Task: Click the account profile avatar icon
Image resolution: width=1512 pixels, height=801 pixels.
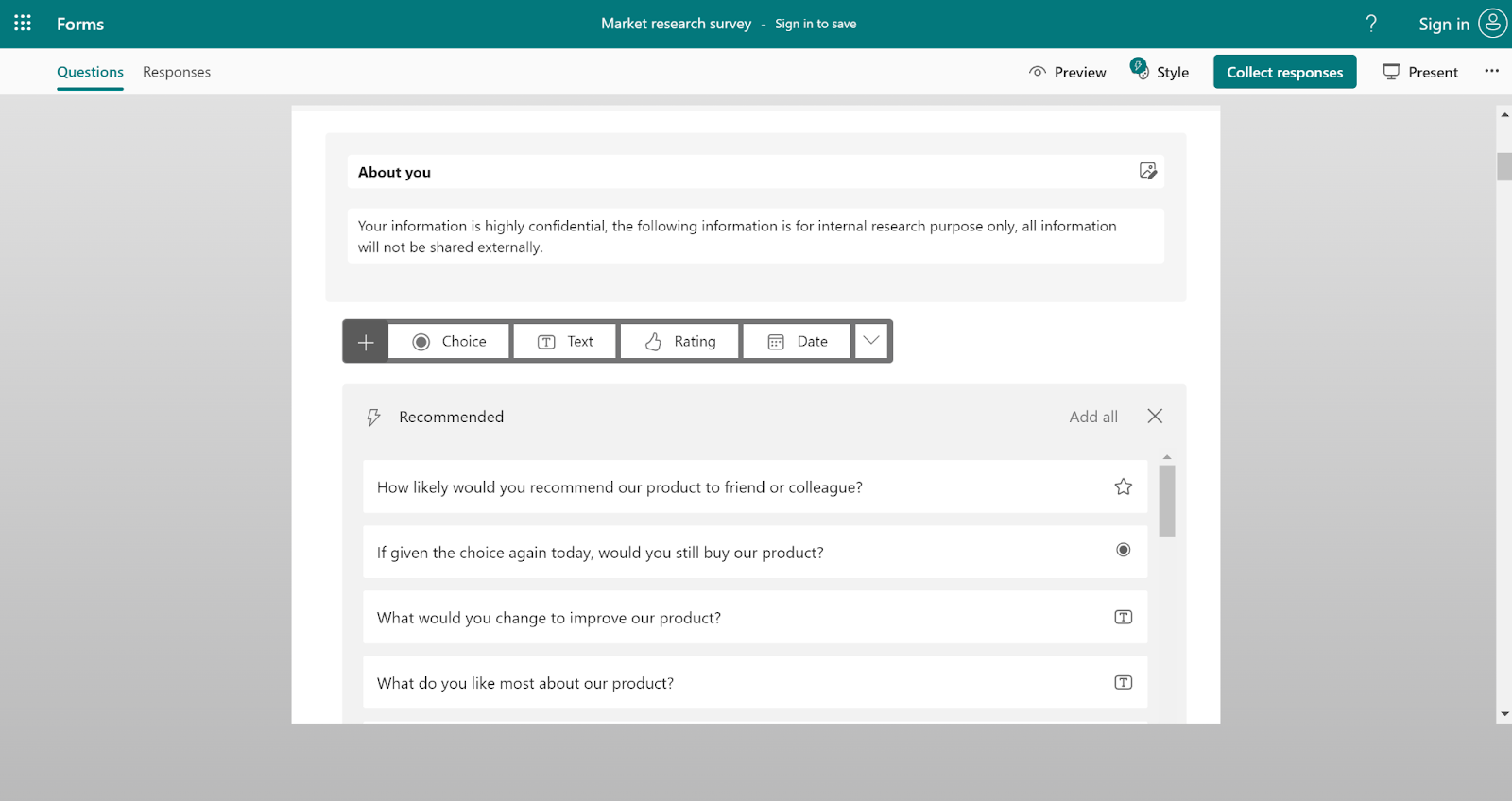Action: click(1492, 24)
